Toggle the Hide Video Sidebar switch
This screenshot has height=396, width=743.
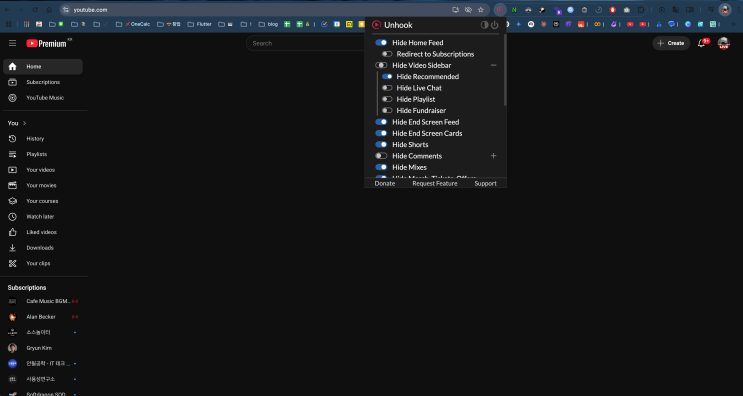click(x=381, y=65)
